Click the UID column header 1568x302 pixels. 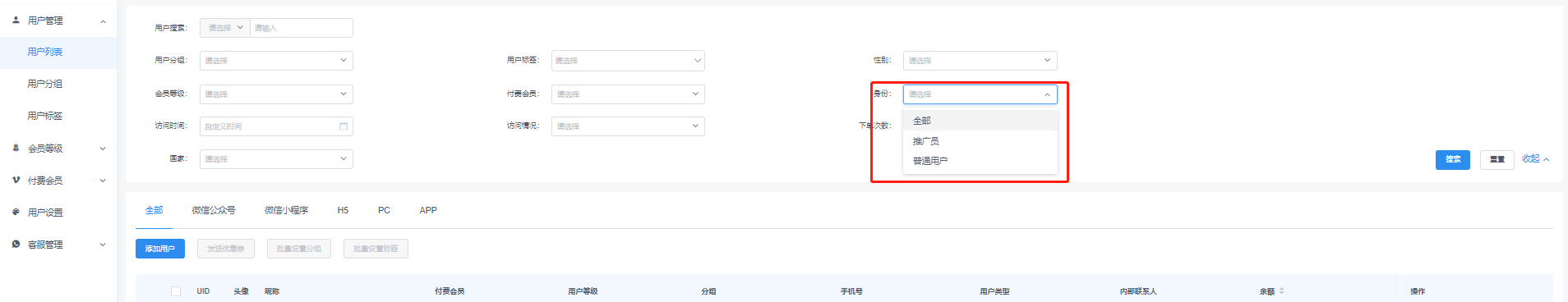click(203, 291)
